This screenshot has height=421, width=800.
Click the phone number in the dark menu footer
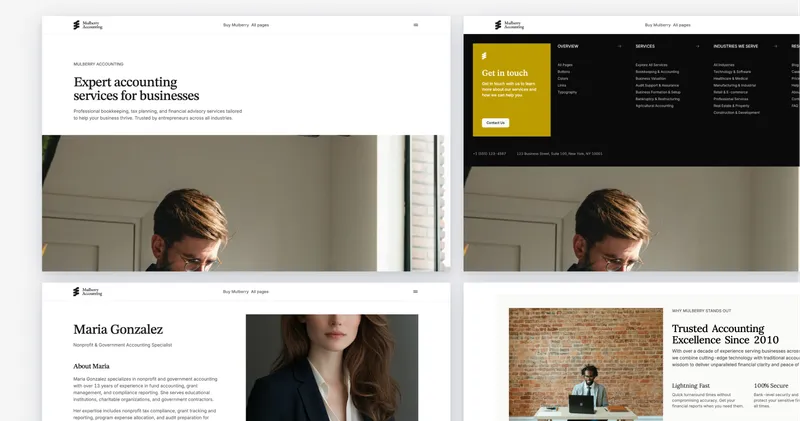489,154
